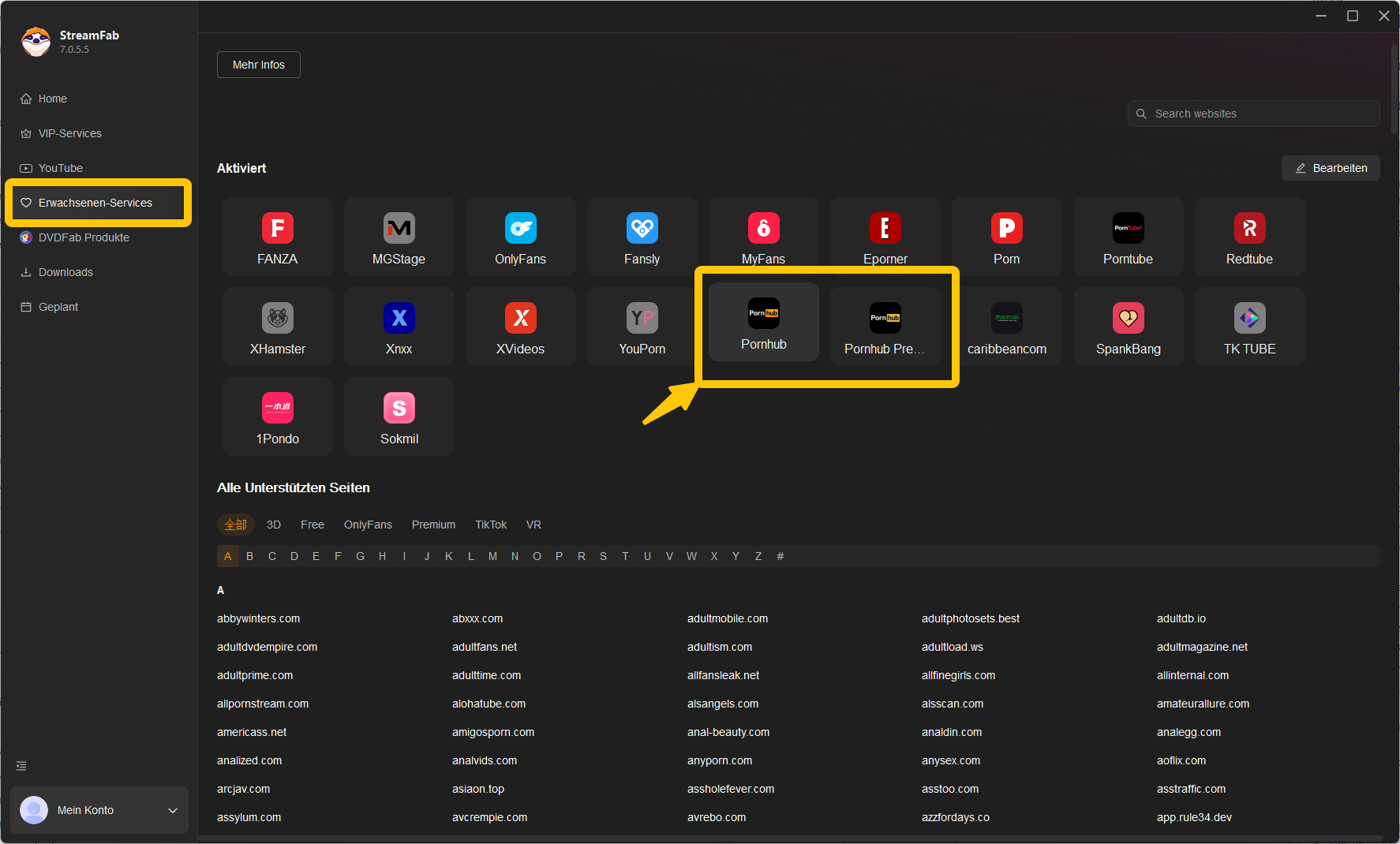Open the 1Pondo service tile
1400x844 pixels.
[277, 416]
